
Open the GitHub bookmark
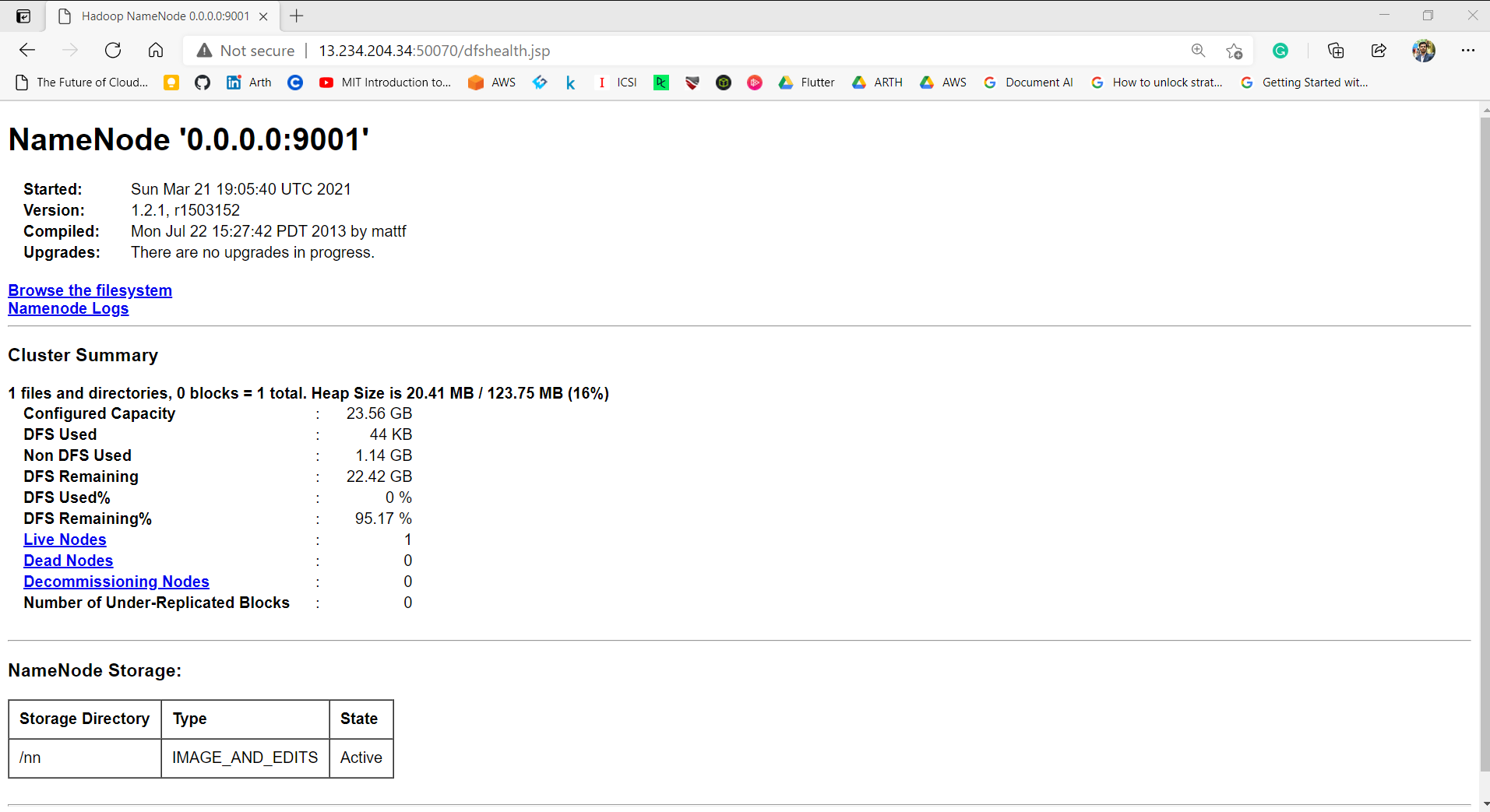coord(202,82)
